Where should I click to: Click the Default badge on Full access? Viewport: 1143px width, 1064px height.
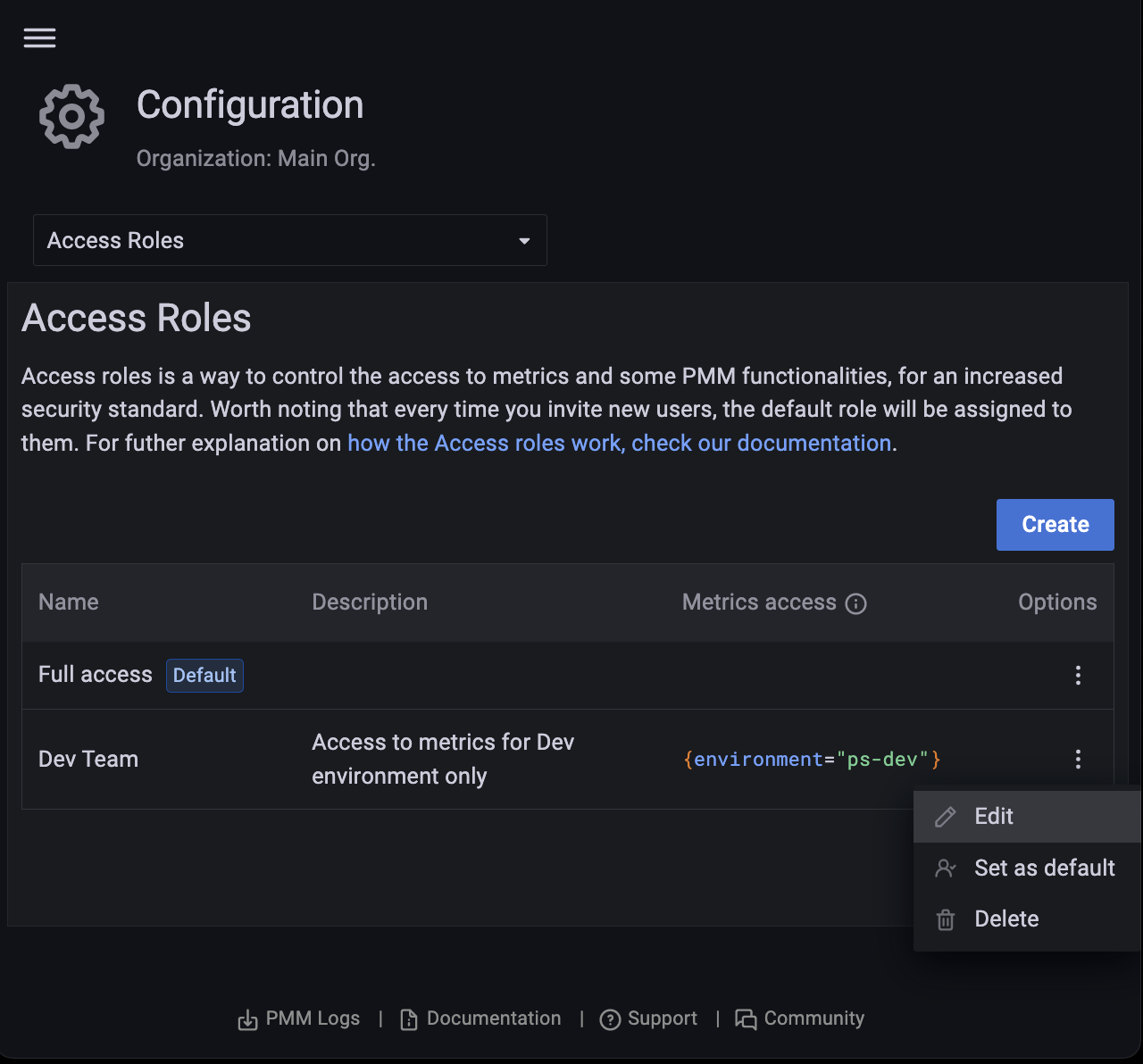pos(204,676)
